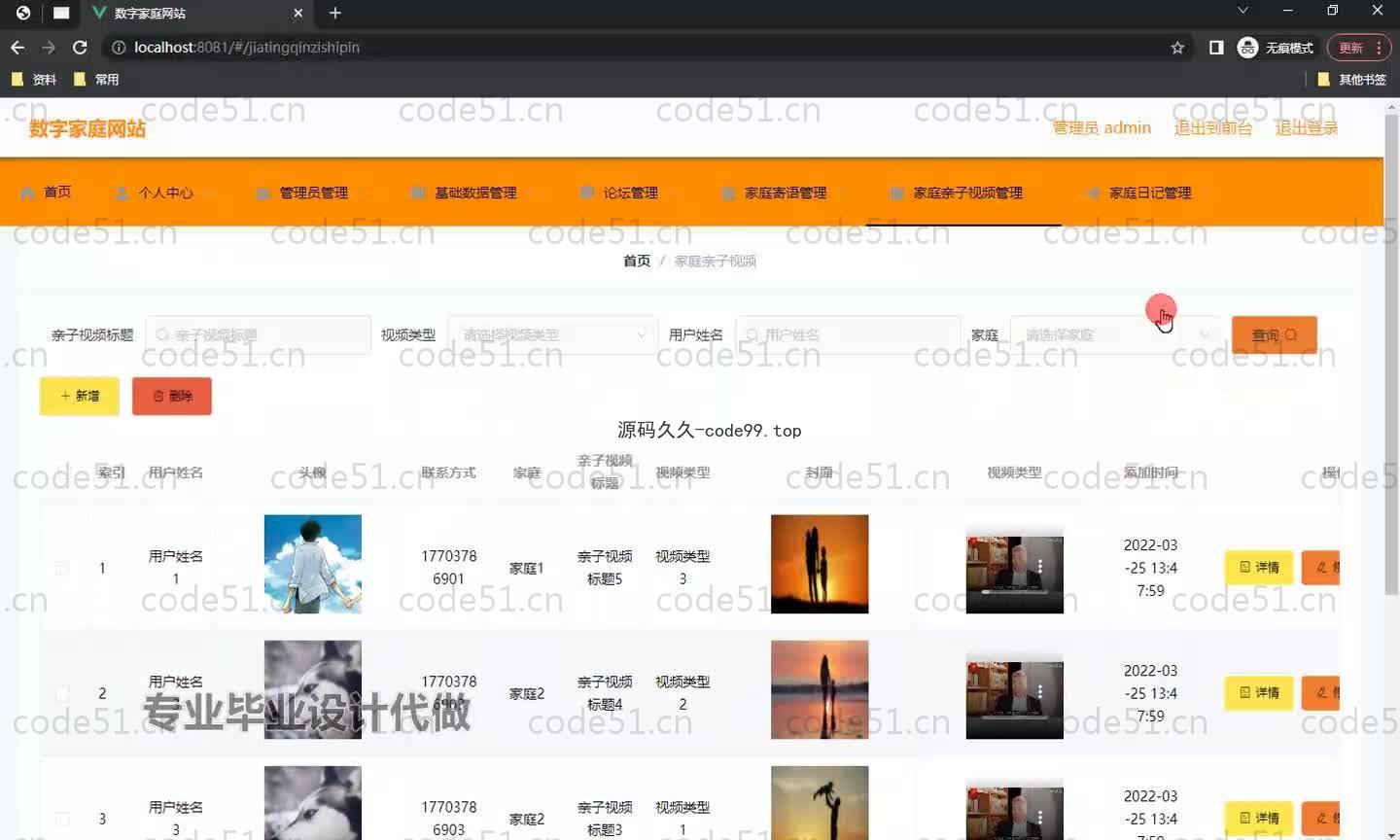The width and height of the screenshot is (1400, 840).
Task: Tick the checkbox for row 3
Action: [62, 819]
